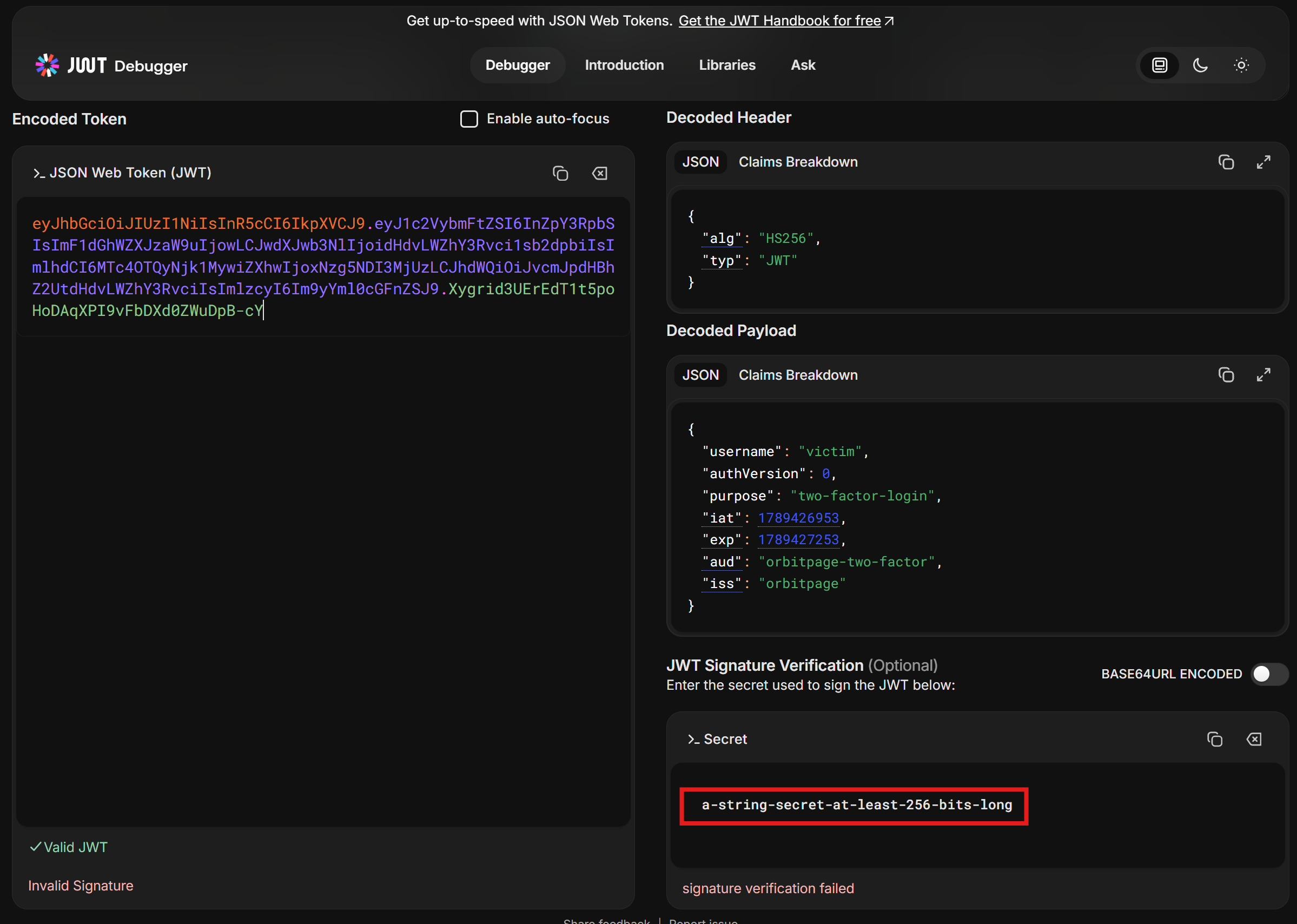Click the Decoded Payload heading
This screenshot has width=1297, height=924.
(x=731, y=331)
